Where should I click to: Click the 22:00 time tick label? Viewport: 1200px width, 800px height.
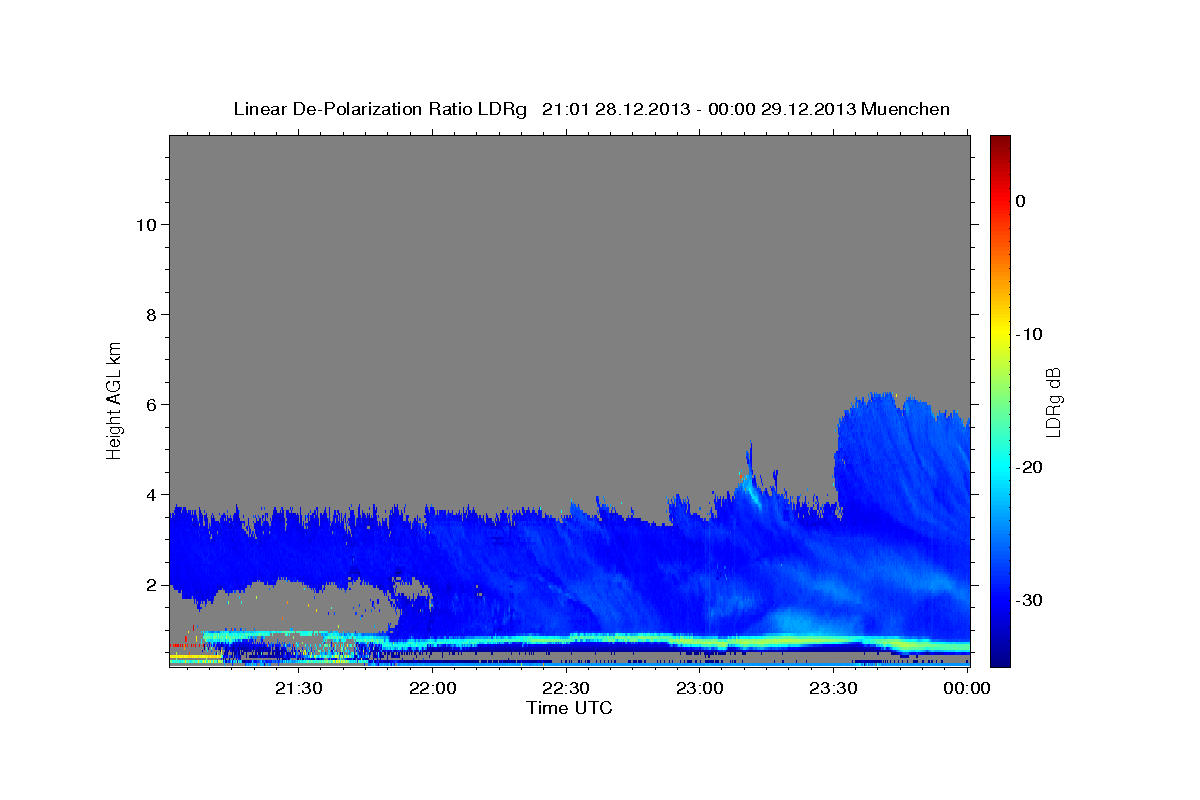[433, 688]
